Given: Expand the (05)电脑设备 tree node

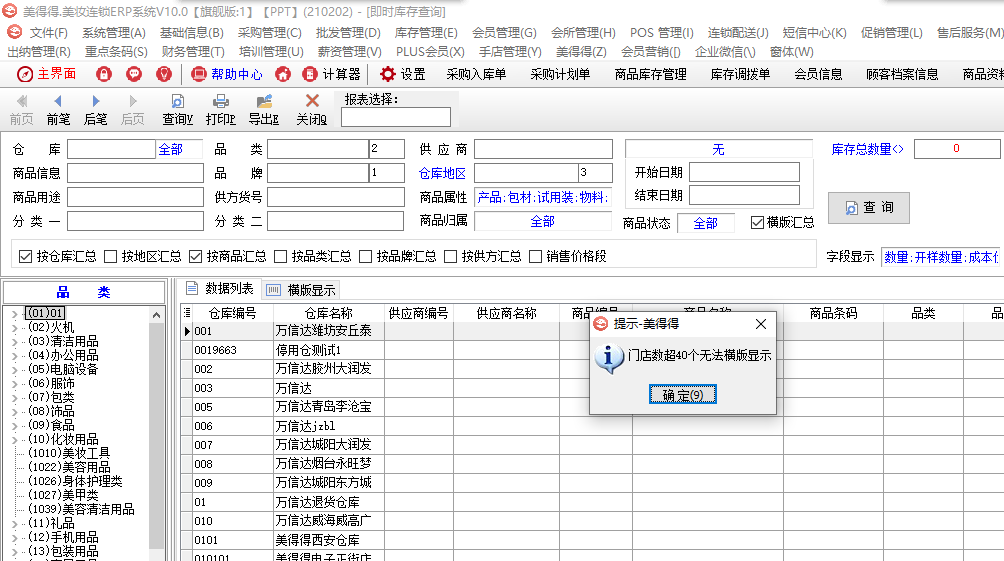Looking at the screenshot, I should point(15,370).
